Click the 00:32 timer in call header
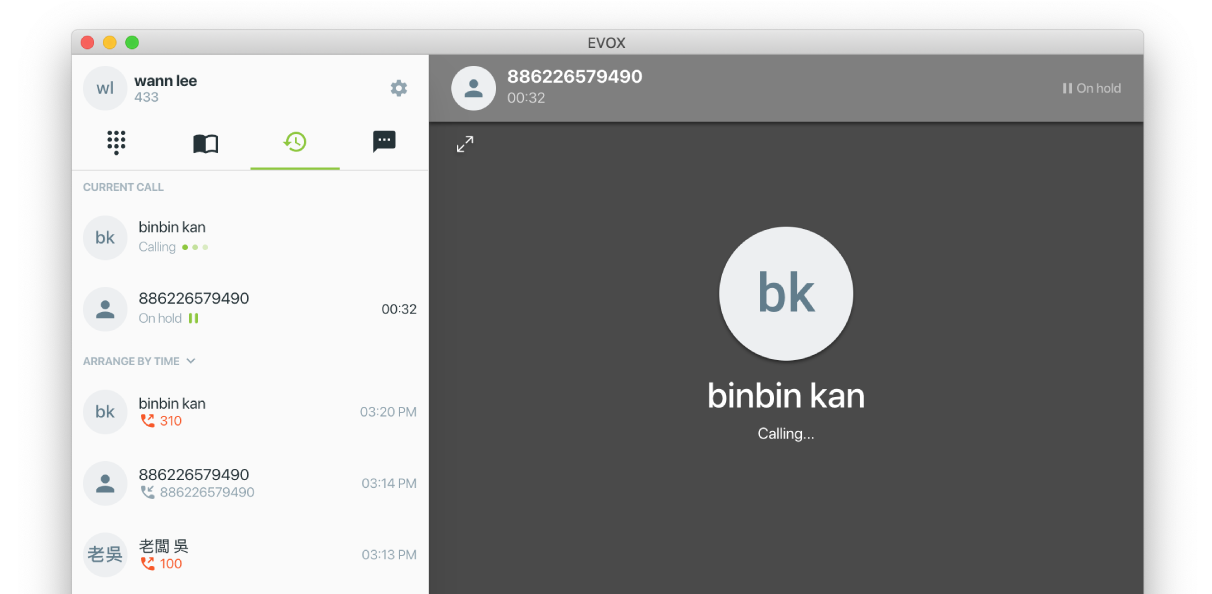 pyautogui.click(x=526, y=98)
